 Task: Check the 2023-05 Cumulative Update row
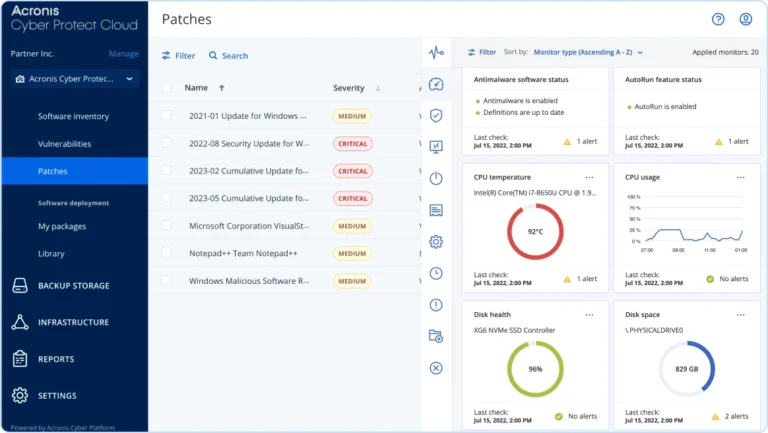[167, 197]
